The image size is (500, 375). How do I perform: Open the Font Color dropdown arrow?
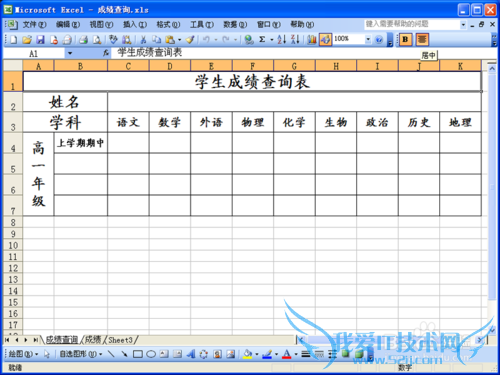point(296,354)
